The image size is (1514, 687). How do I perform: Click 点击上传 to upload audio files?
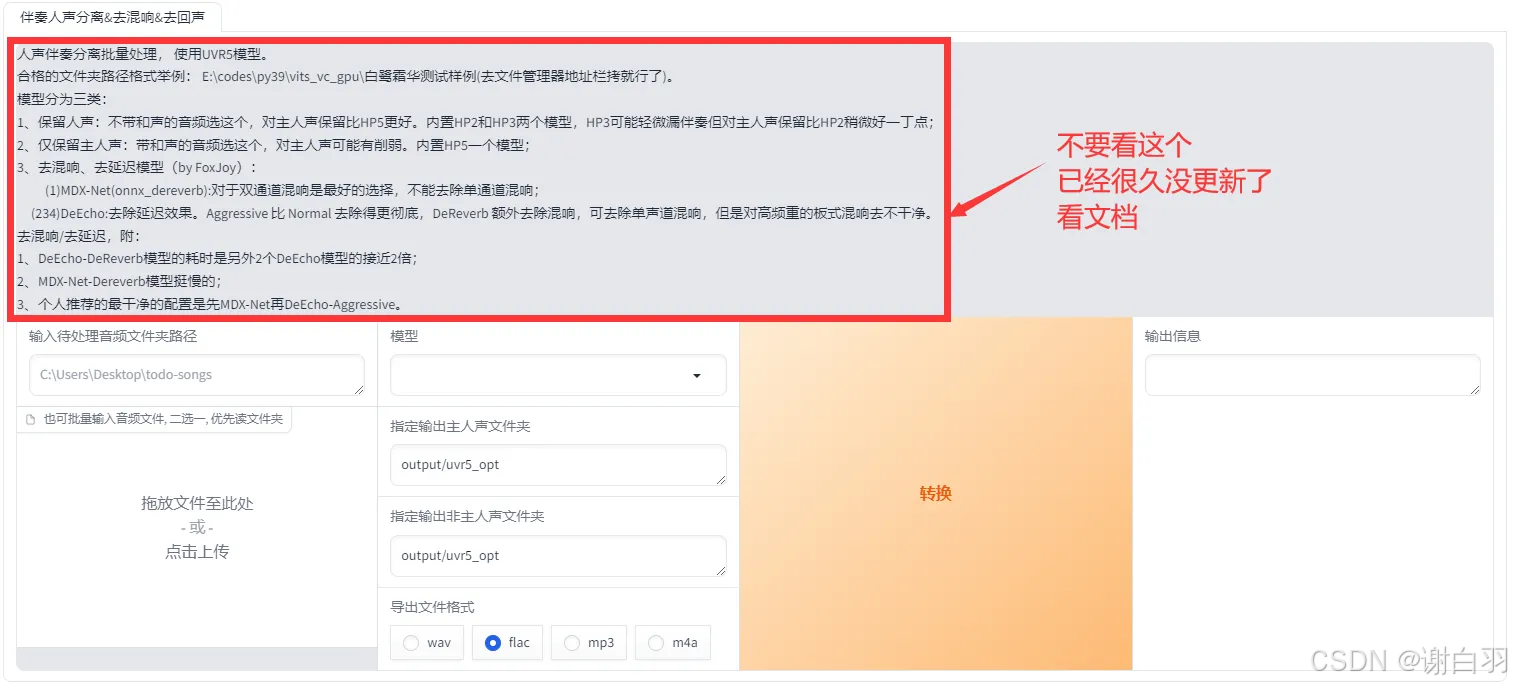[x=197, y=552]
